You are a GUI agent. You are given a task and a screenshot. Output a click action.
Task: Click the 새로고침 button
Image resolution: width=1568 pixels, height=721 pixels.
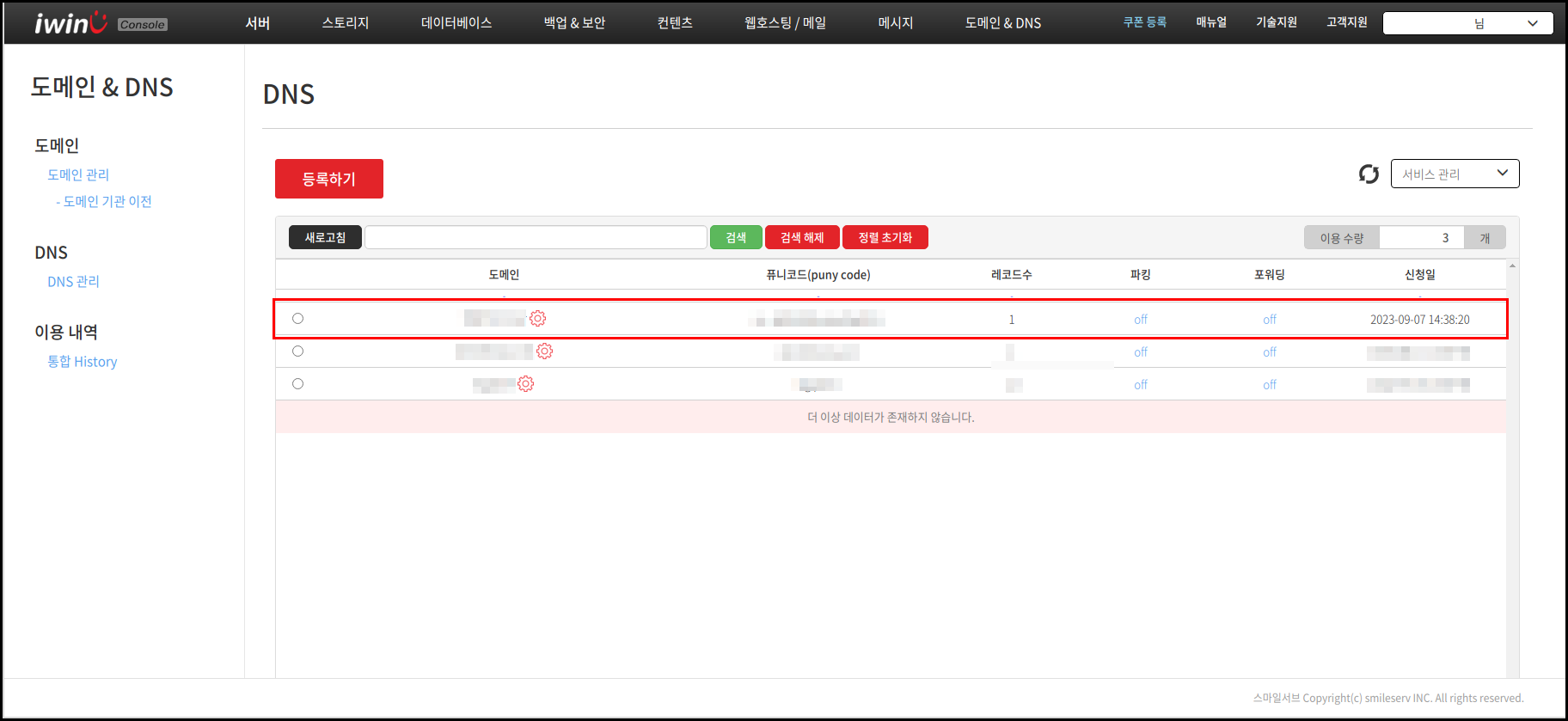tap(325, 237)
